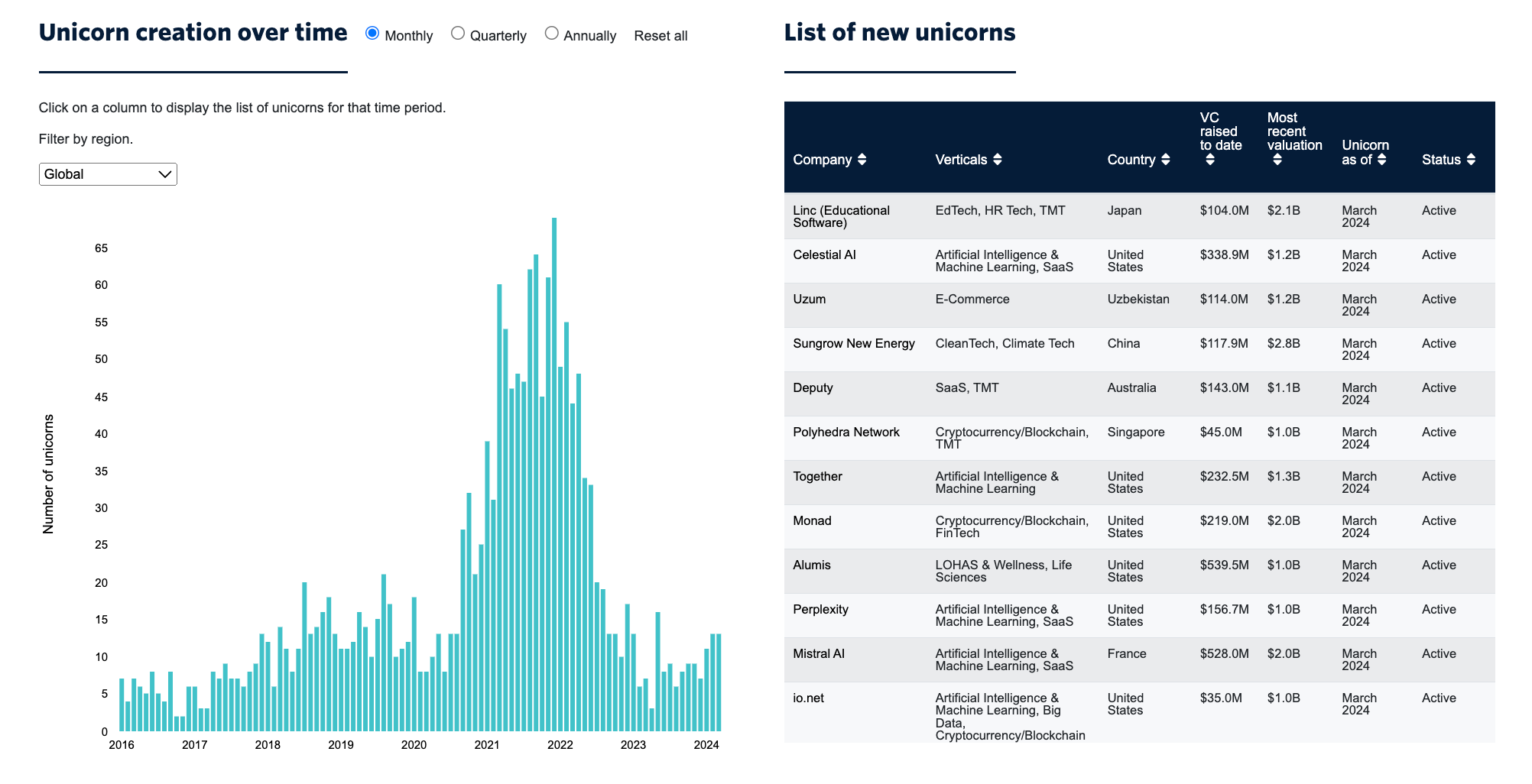Sort by Most recent valuation arrows
Screen dimensions: 1532x784
[x=1277, y=160]
